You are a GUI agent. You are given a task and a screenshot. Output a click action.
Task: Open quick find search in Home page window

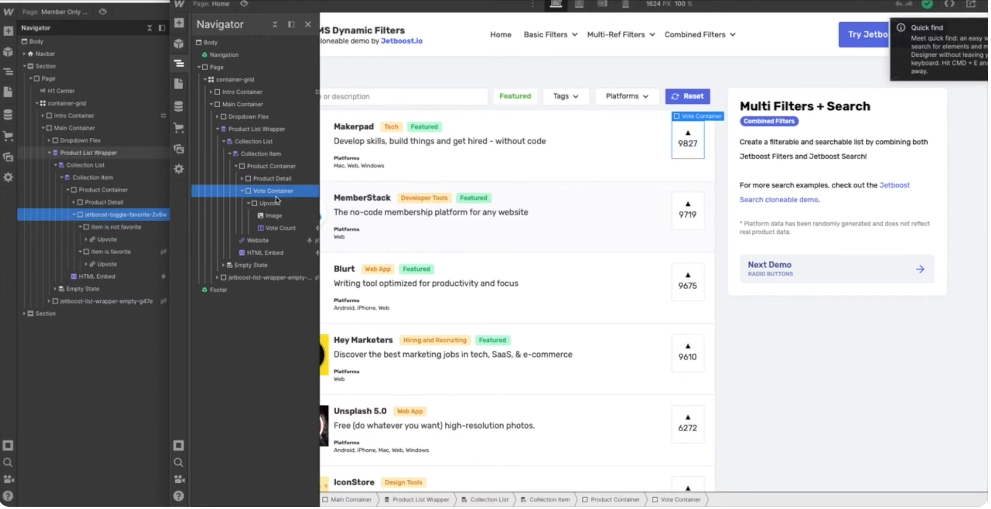(x=179, y=462)
